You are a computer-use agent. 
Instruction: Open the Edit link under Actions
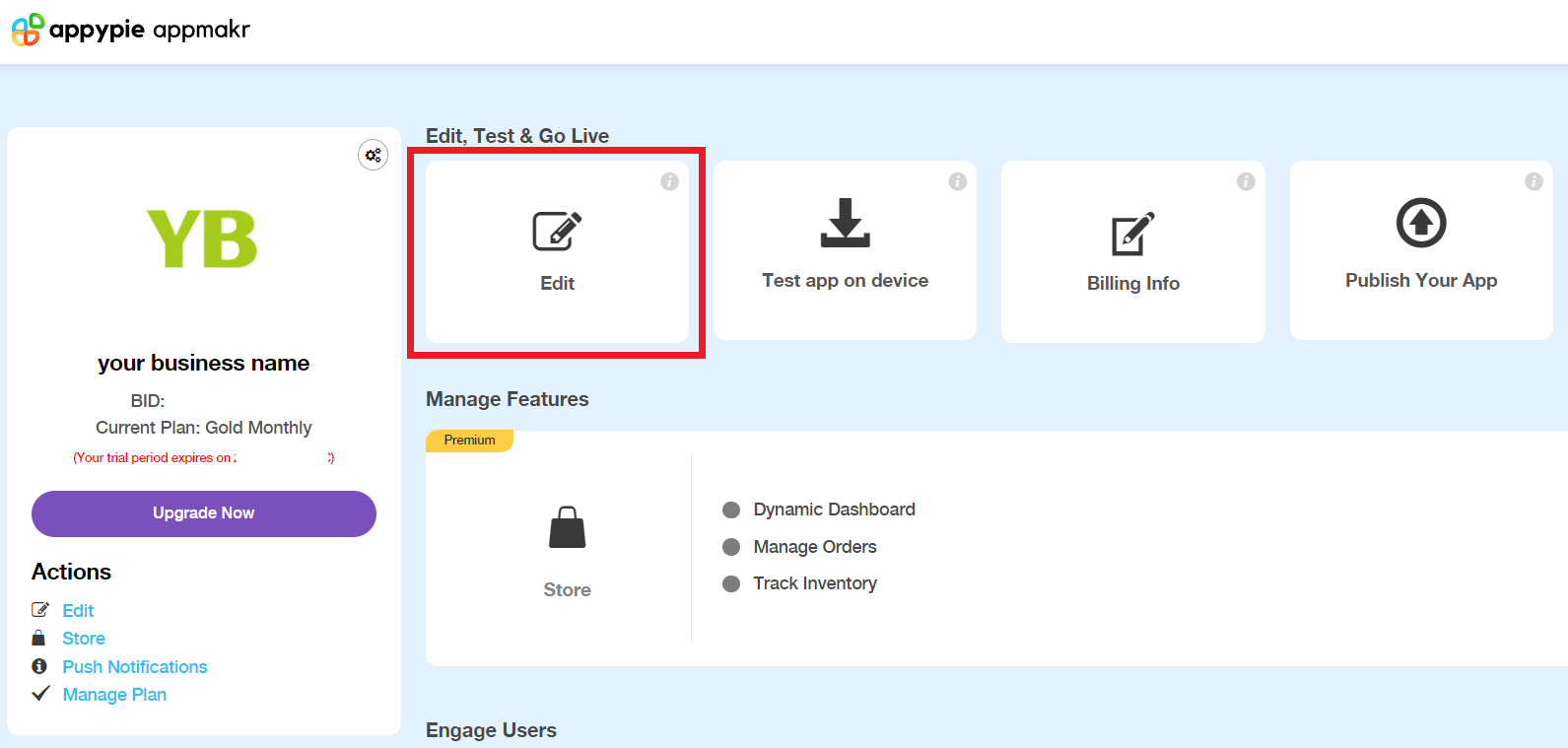78,611
